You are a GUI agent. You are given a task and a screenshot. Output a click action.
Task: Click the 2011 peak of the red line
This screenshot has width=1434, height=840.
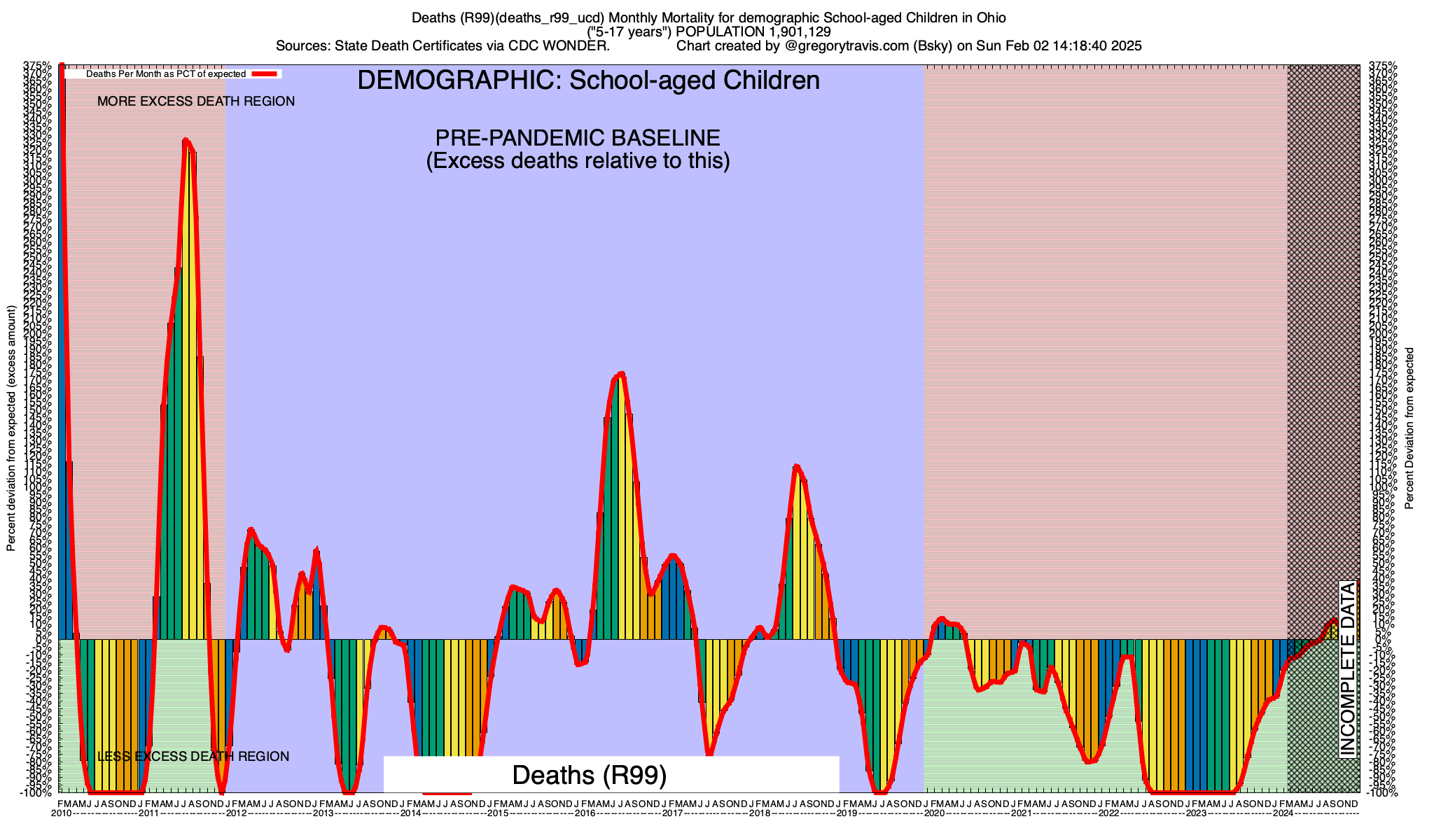tap(186, 140)
